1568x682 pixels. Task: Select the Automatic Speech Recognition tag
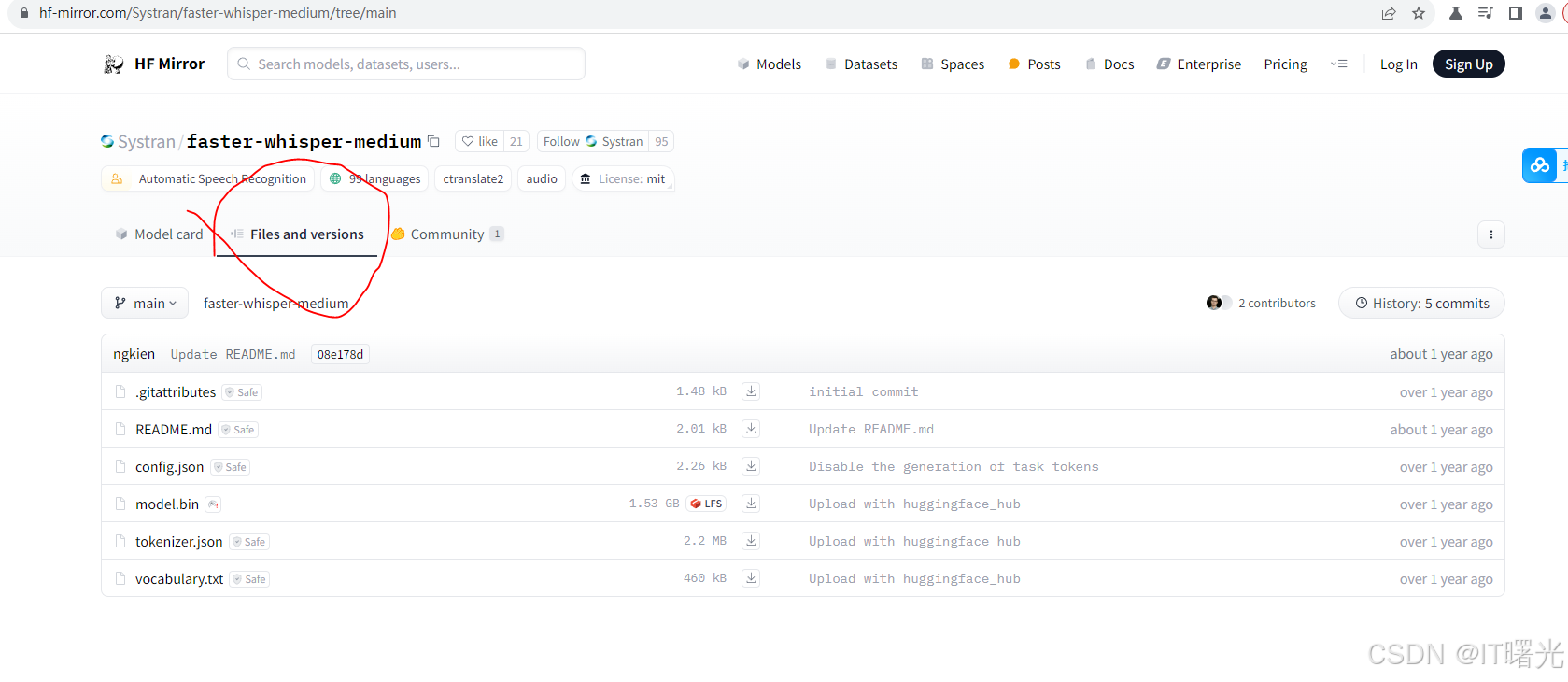(x=207, y=178)
